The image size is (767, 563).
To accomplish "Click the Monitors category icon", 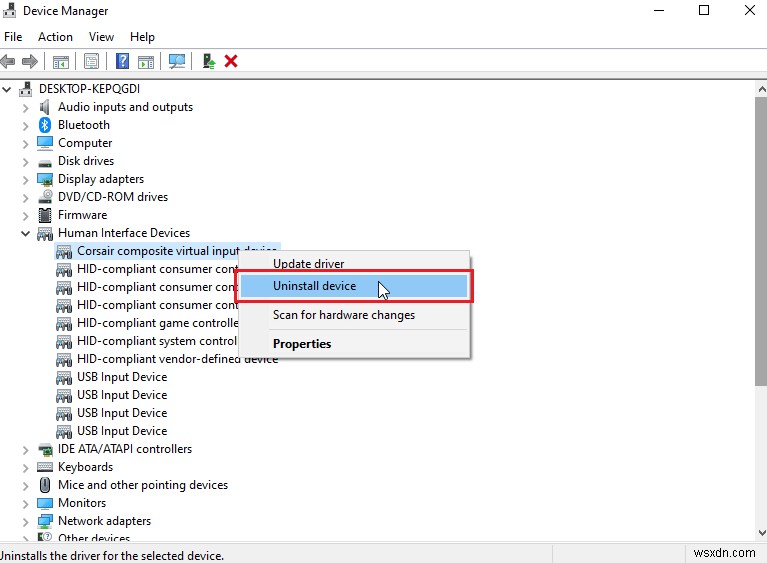I will pos(45,503).
